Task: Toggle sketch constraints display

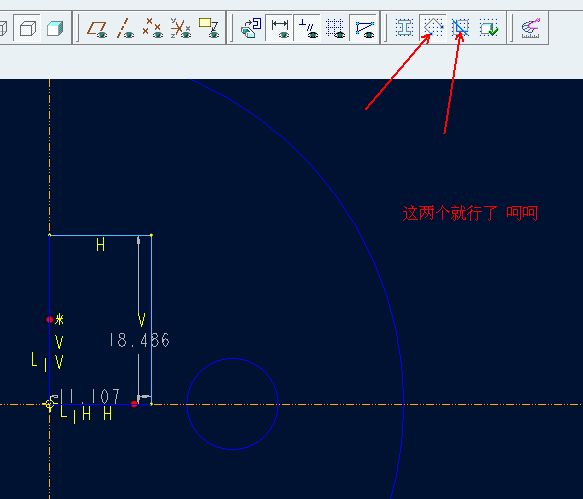Action: click(x=308, y=28)
